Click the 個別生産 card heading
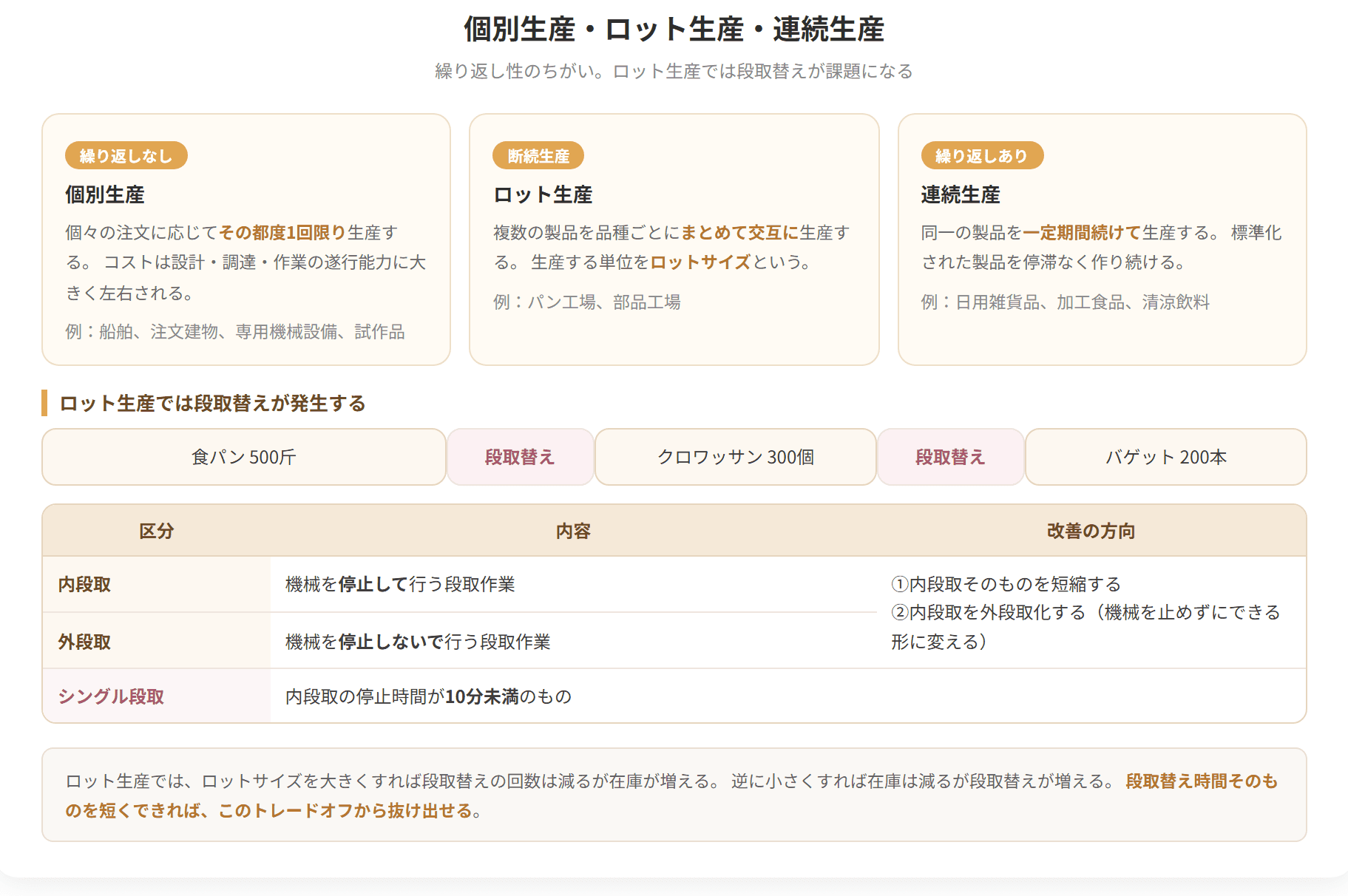 point(105,195)
